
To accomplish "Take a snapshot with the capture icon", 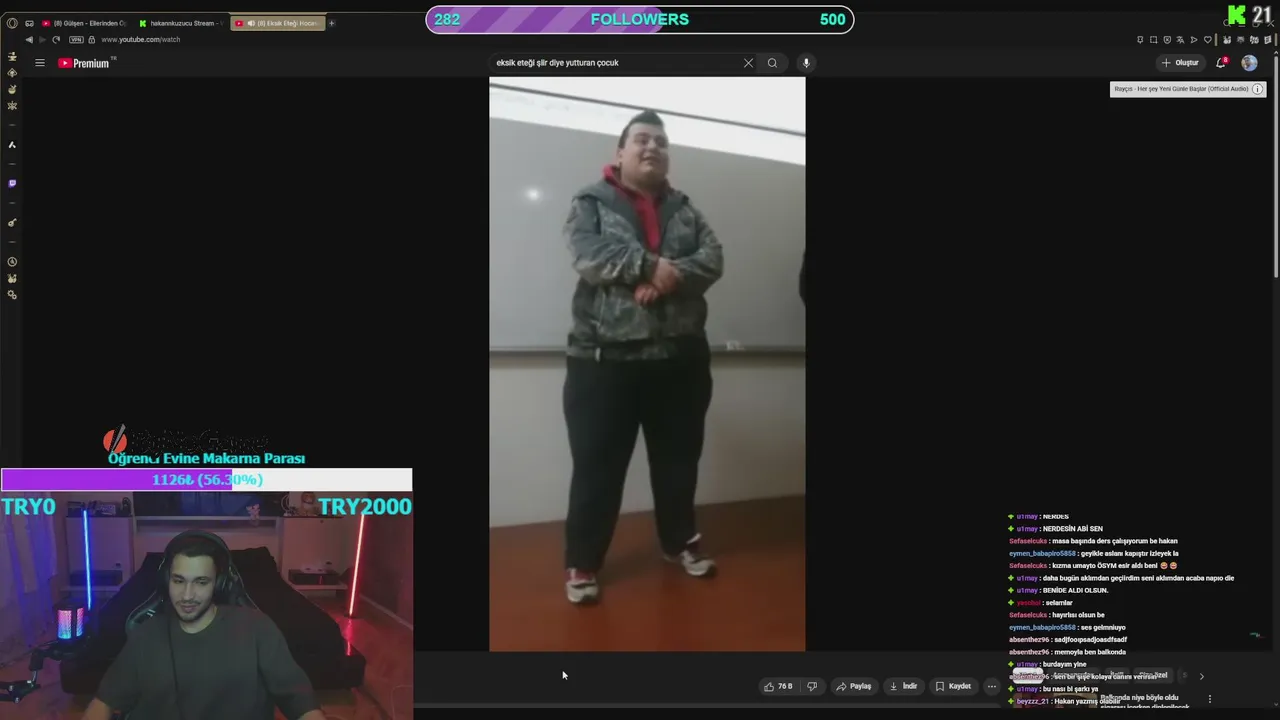I will coord(1153,39).
